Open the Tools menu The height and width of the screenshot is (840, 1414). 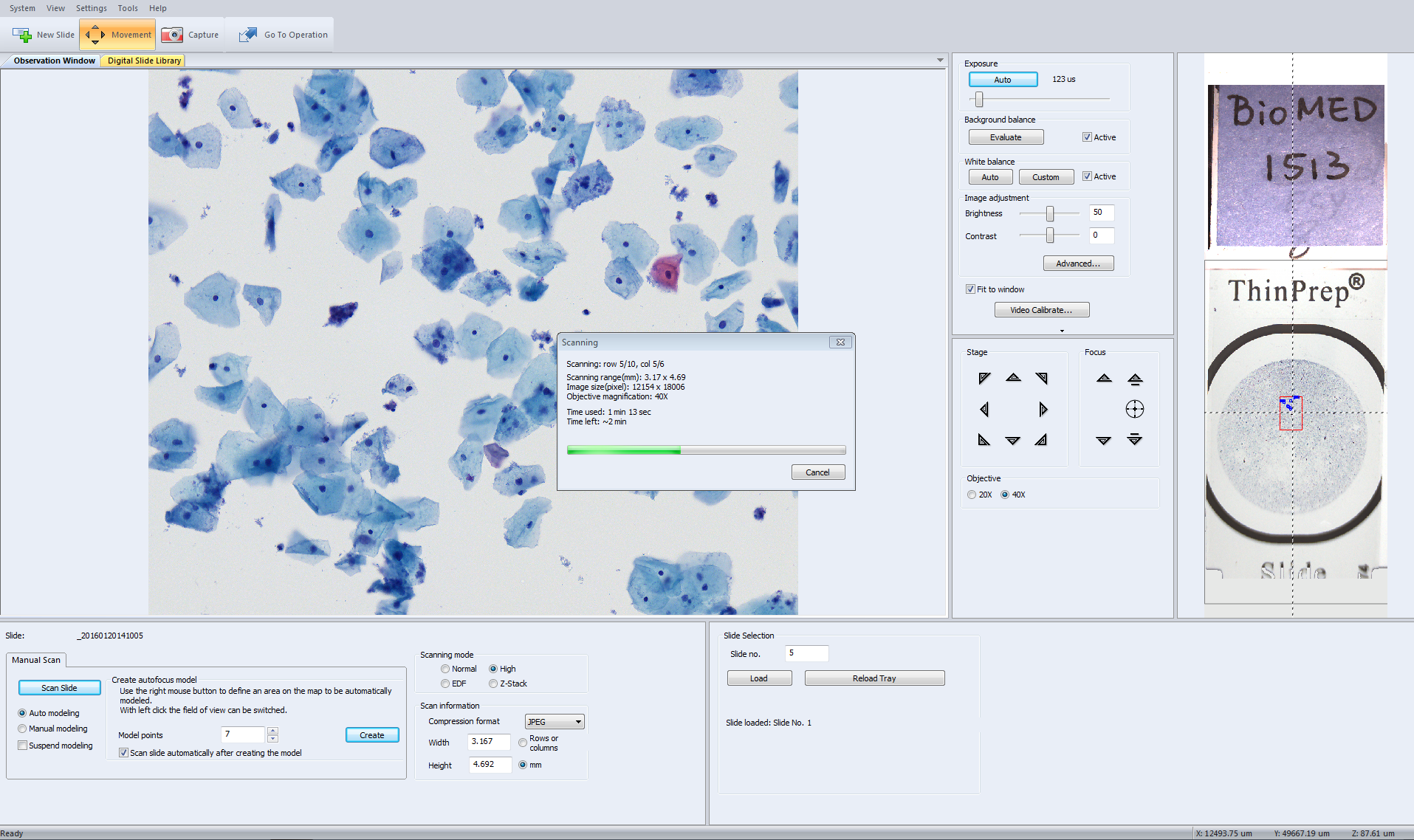coord(127,8)
